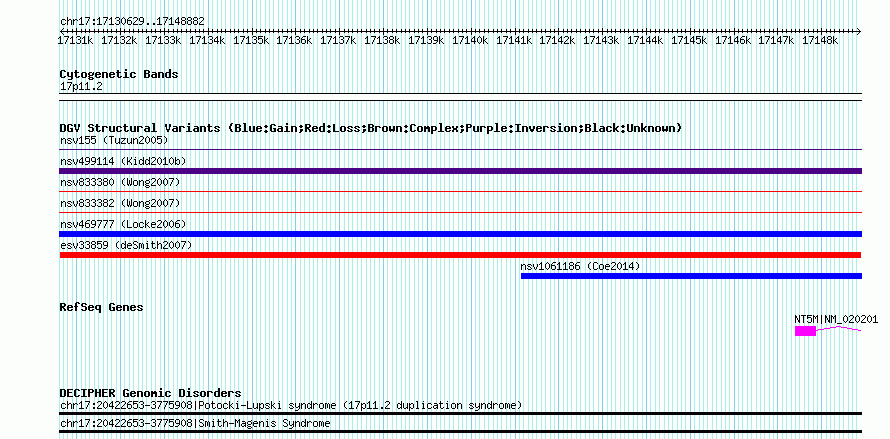Click the 17137k ruler tick label
This screenshot has width=890, height=439.
click(x=338, y=40)
